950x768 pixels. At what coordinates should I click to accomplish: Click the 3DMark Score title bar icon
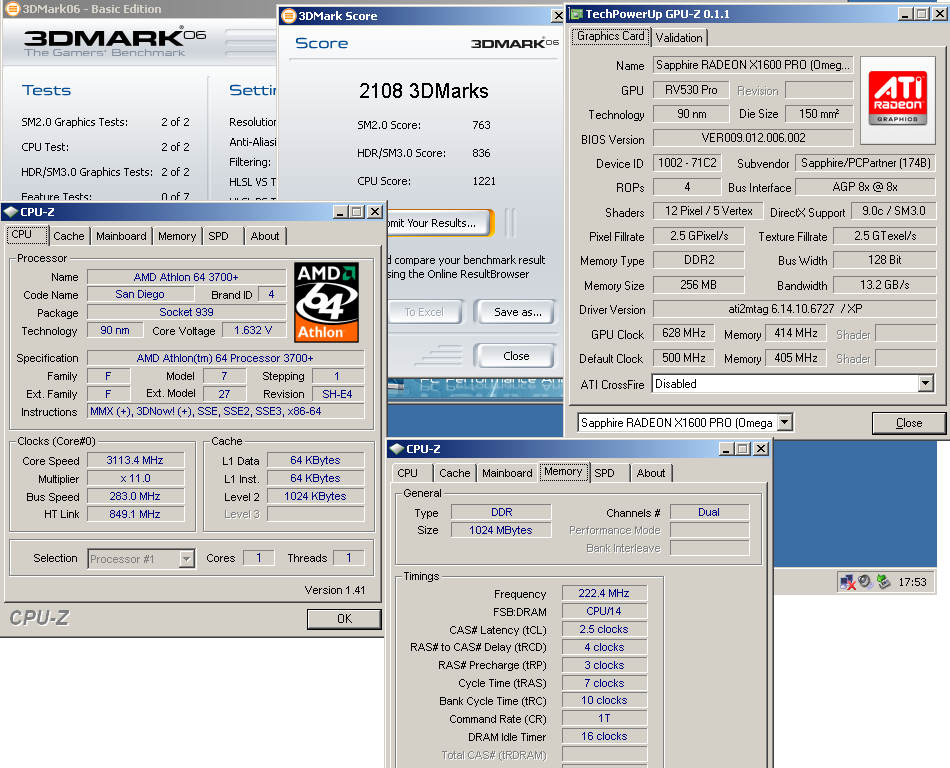click(x=289, y=16)
